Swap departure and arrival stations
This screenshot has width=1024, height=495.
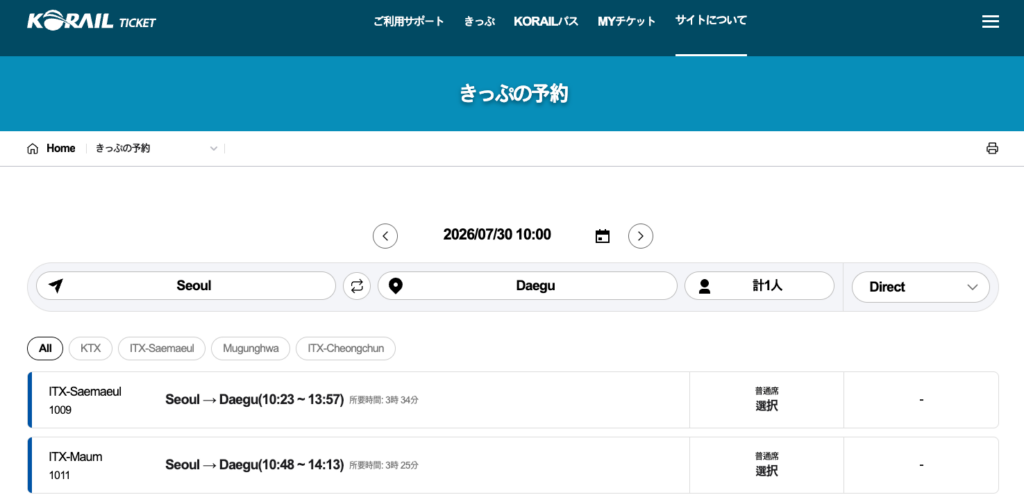pos(357,286)
